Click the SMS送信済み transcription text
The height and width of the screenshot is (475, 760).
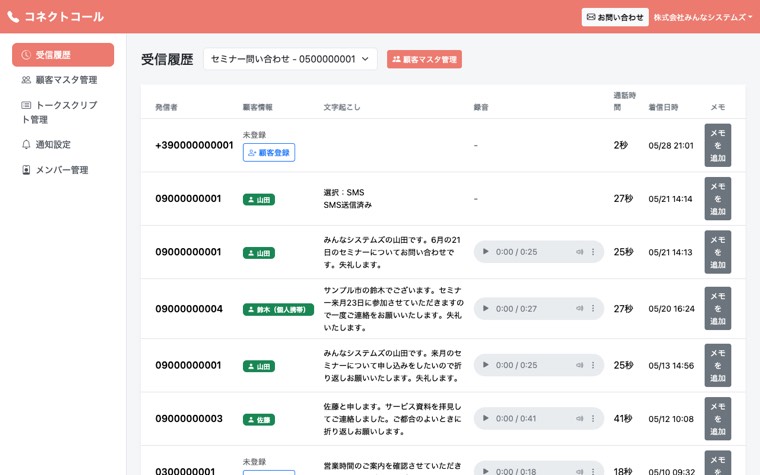click(348, 205)
